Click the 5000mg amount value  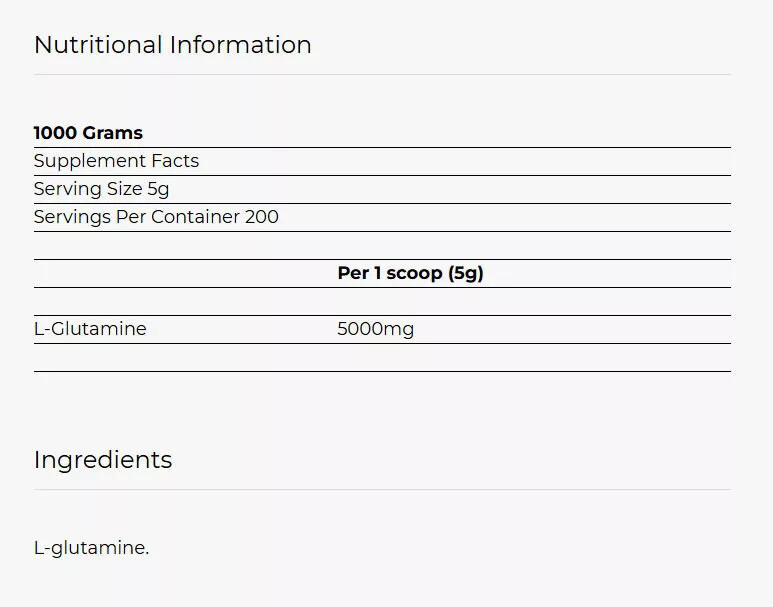(x=375, y=329)
